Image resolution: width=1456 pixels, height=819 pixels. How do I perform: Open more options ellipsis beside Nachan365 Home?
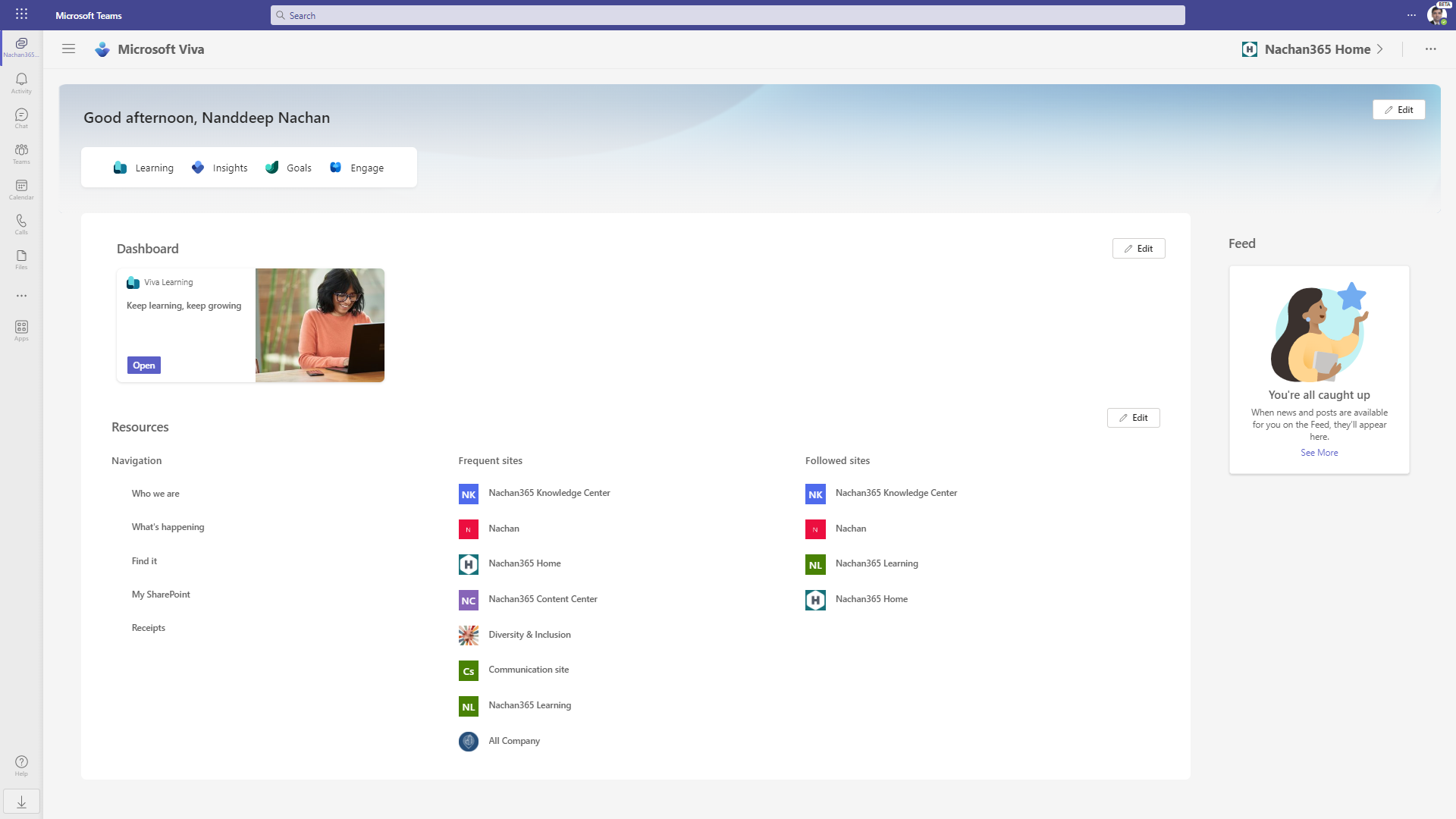click(1430, 49)
